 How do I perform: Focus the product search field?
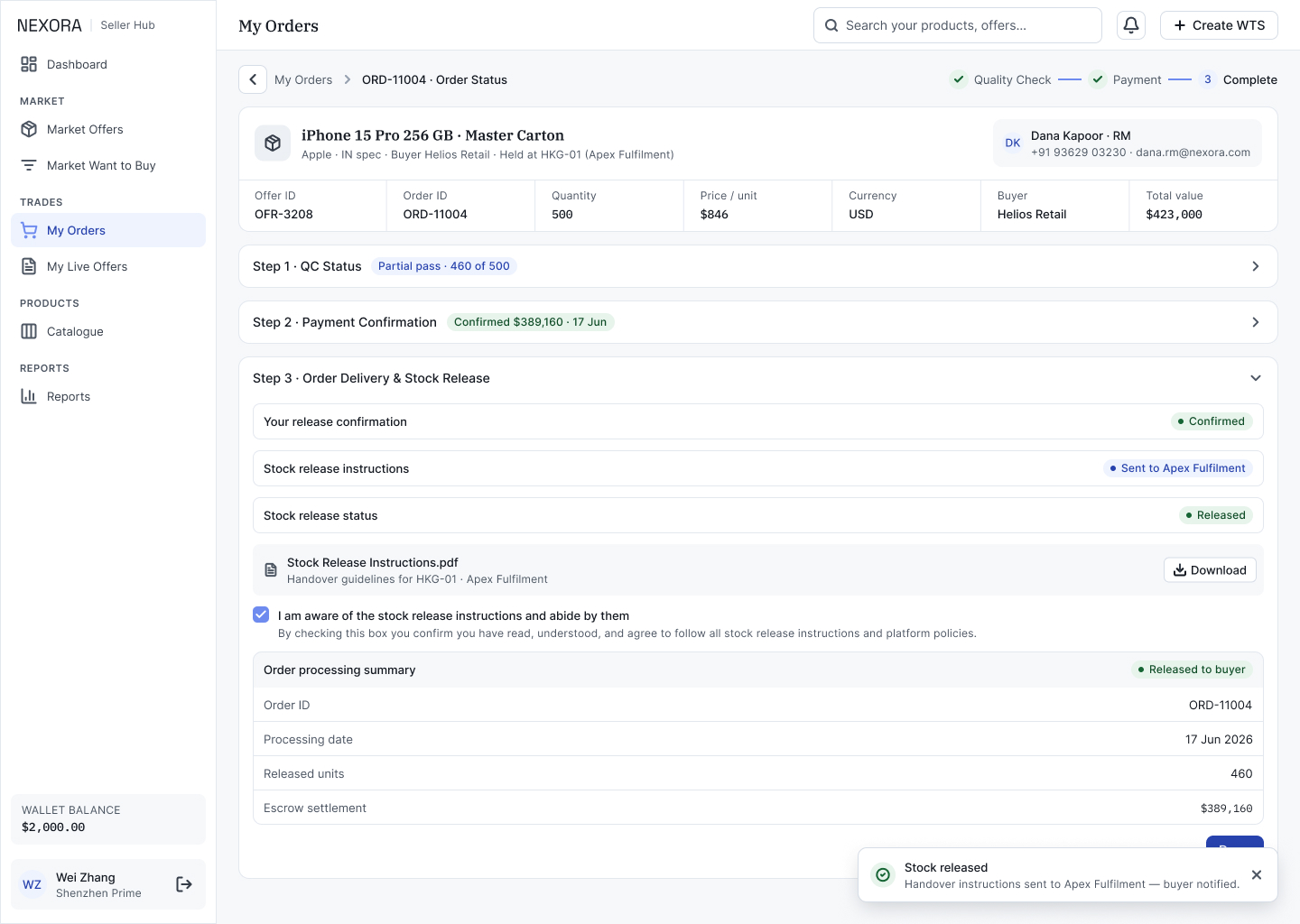[x=958, y=25]
